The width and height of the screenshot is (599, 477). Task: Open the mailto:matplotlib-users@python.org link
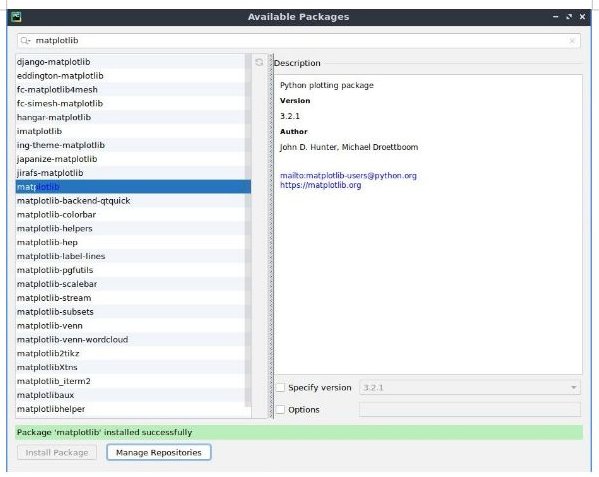pyautogui.click(x=348, y=176)
